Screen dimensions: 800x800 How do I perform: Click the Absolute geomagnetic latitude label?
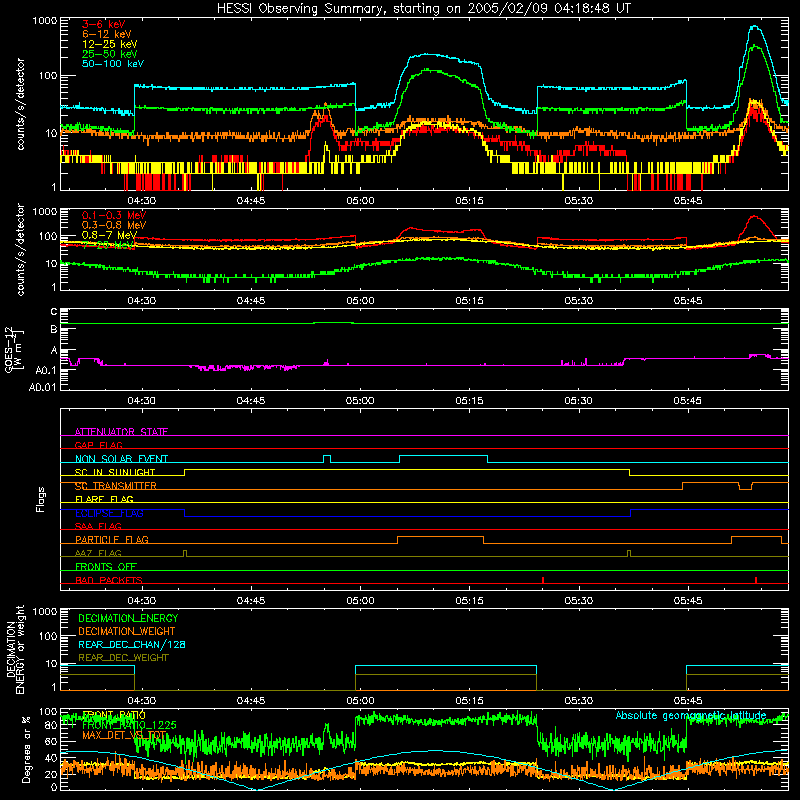[691, 715]
